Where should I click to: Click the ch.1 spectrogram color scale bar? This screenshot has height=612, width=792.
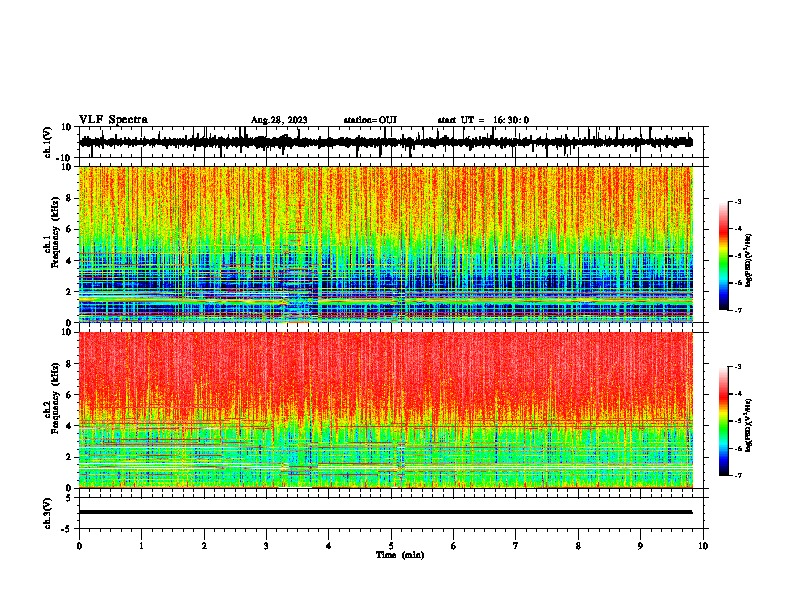pos(724,256)
